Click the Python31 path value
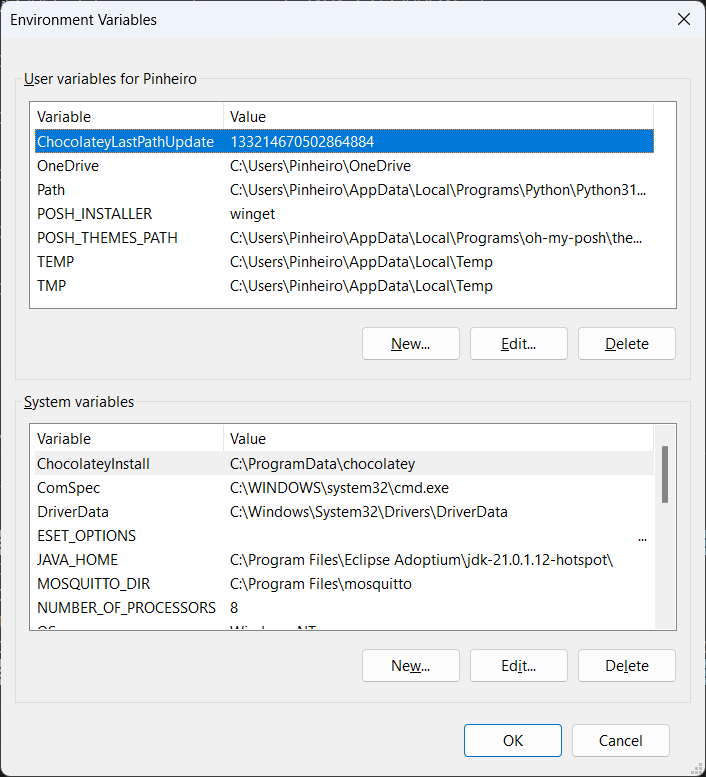Screen dimensions: 706x777 pyautogui.click(x=438, y=190)
